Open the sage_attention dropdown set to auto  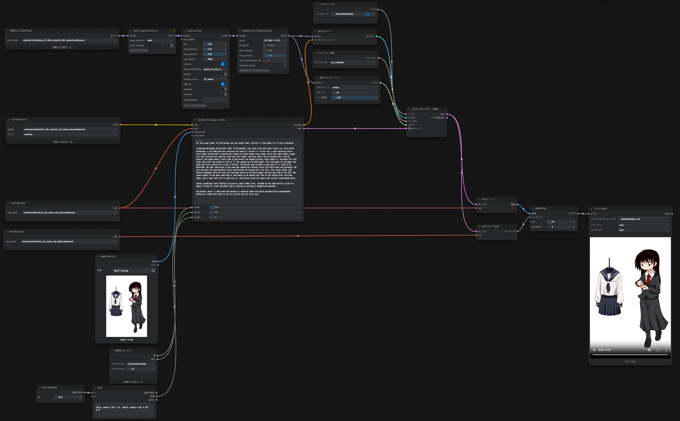point(160,40)
